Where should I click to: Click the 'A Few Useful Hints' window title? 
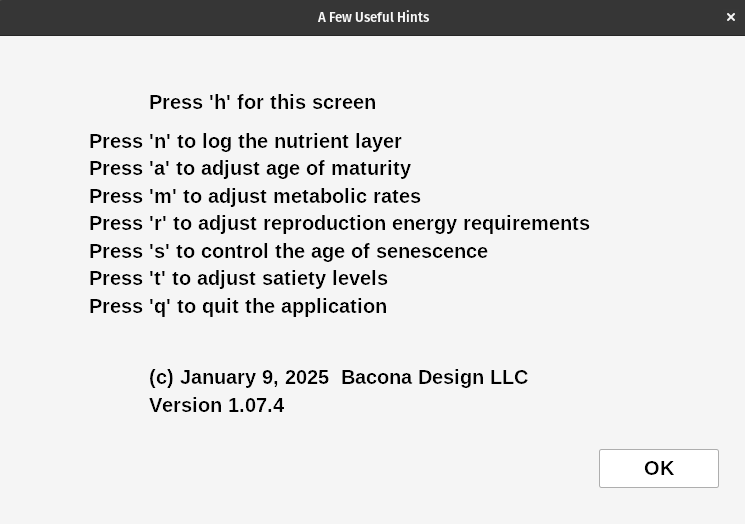[x=373, y=17]
